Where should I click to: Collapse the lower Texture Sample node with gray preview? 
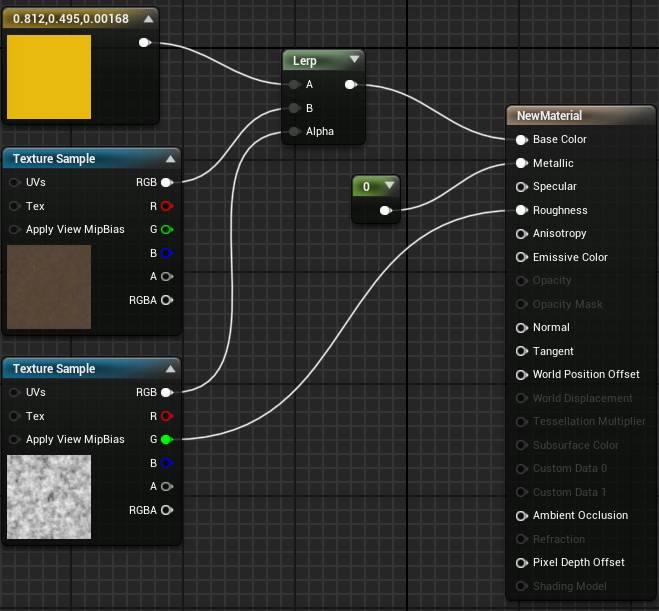170,369
